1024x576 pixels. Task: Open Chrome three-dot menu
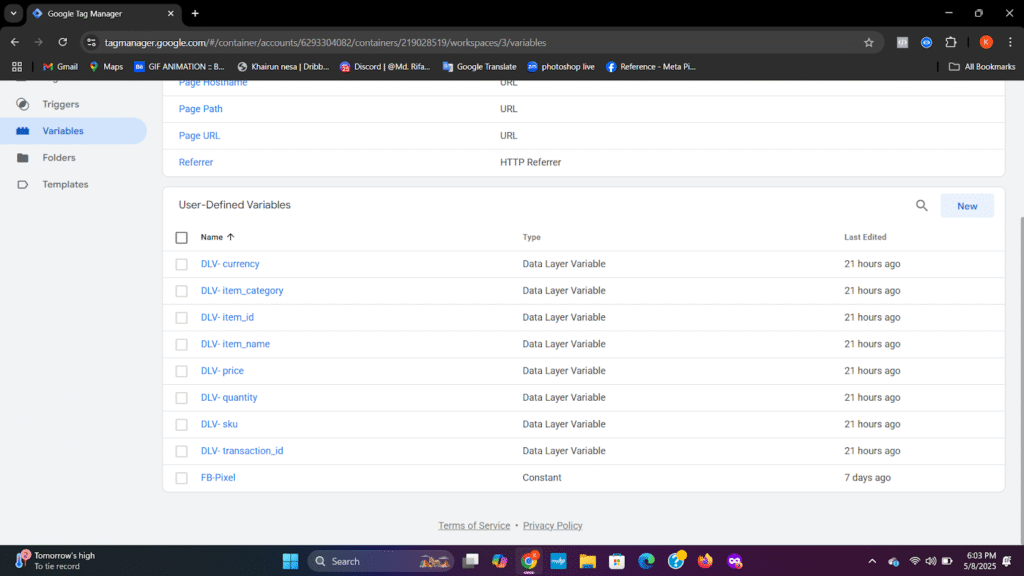pyautogui.click(x=1010, y=42)
